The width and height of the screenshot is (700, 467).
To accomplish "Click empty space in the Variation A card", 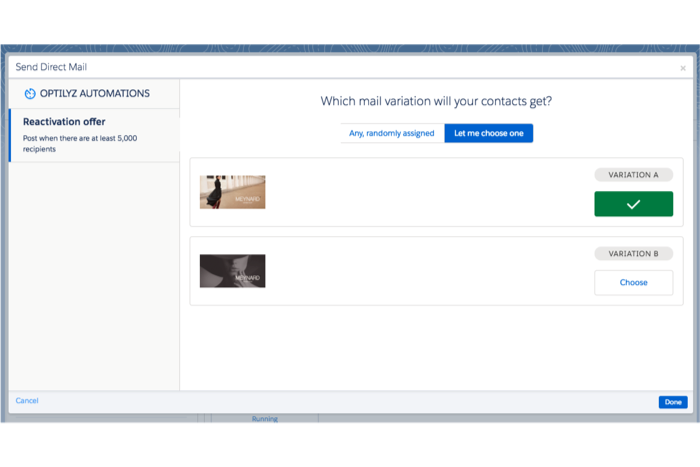I will click(x=420, y=192).
